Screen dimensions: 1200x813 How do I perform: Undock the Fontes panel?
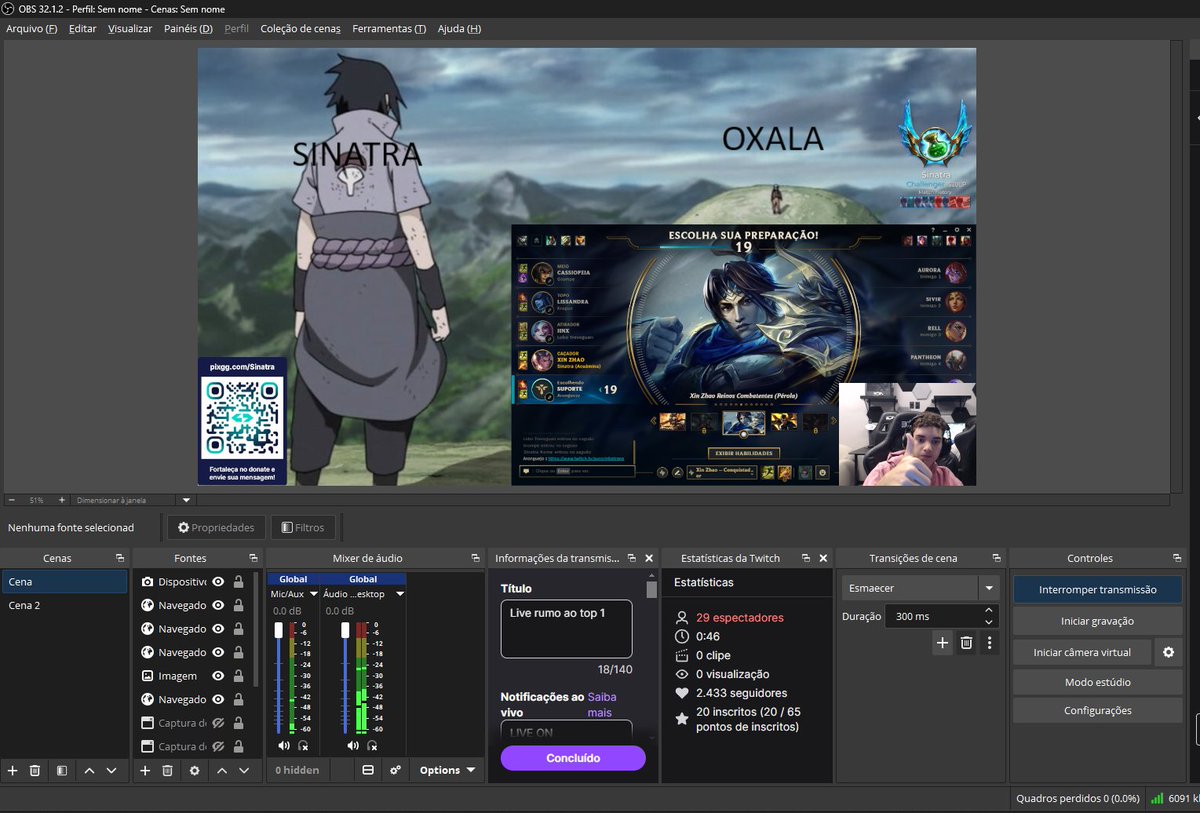pos(253,558)
